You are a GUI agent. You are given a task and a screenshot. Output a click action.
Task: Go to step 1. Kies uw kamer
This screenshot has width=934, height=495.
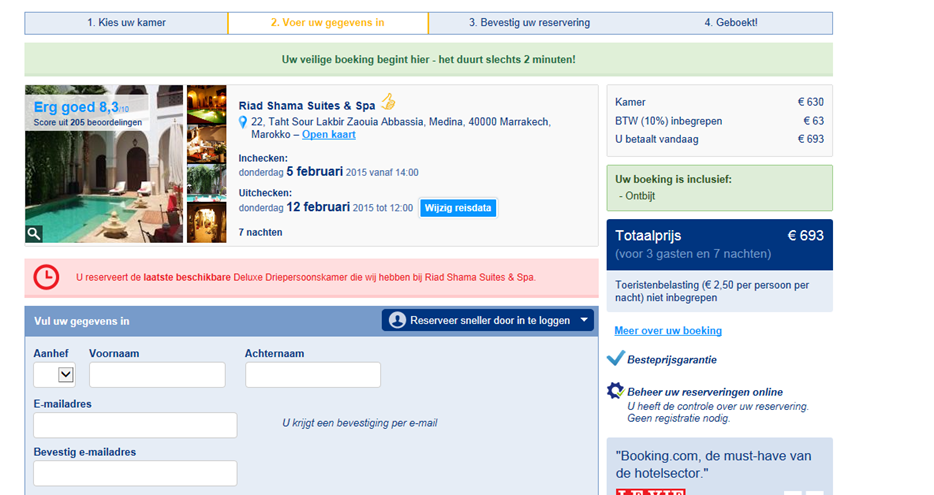pyautogui.click(x=126, y=23)
